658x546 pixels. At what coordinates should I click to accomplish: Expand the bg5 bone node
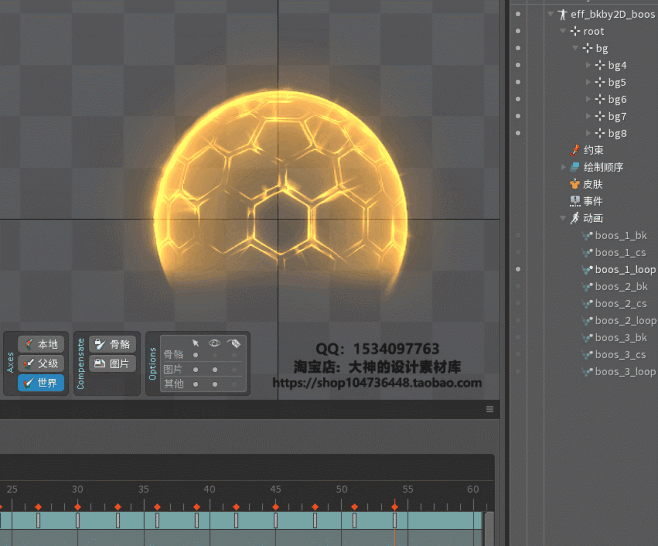(588, 82)
